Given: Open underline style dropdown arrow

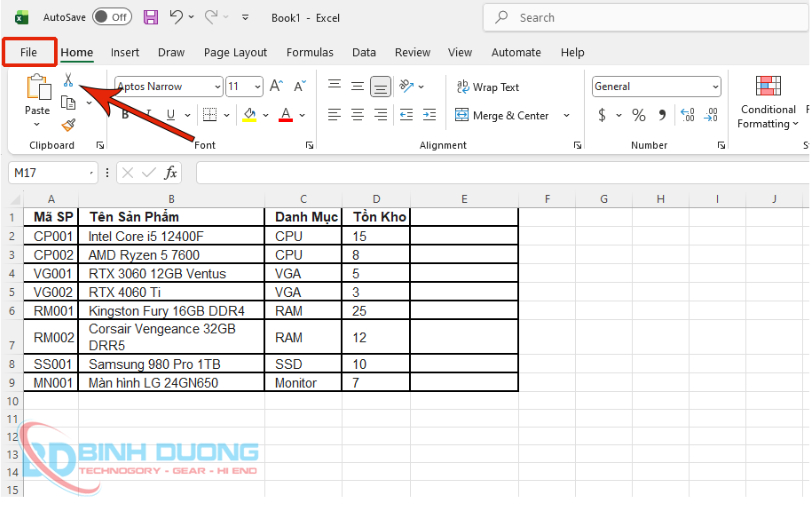Looking at the screenshot, I should 187,115.
